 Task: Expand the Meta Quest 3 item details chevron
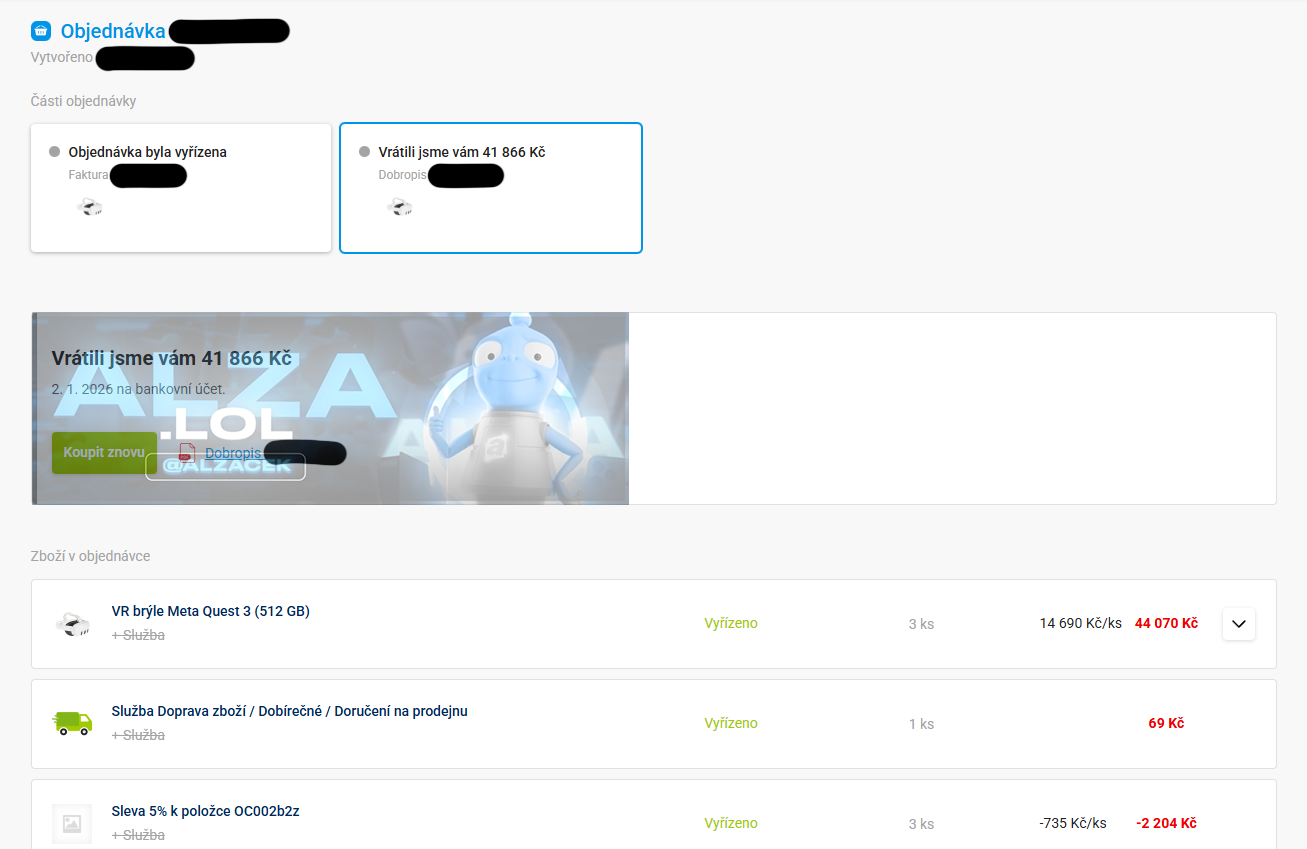coord(1239,624)
